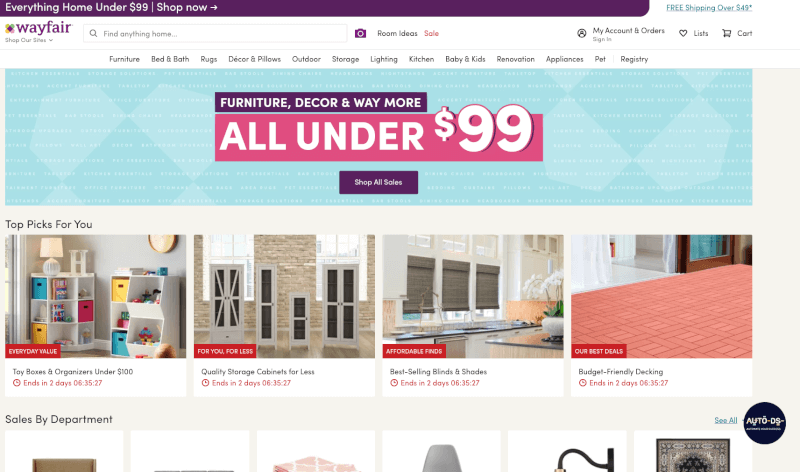Image resolution: width=800 pixels, height=472 pixels.
Task: Click the Wayfair logo
Action: (39, 28)
